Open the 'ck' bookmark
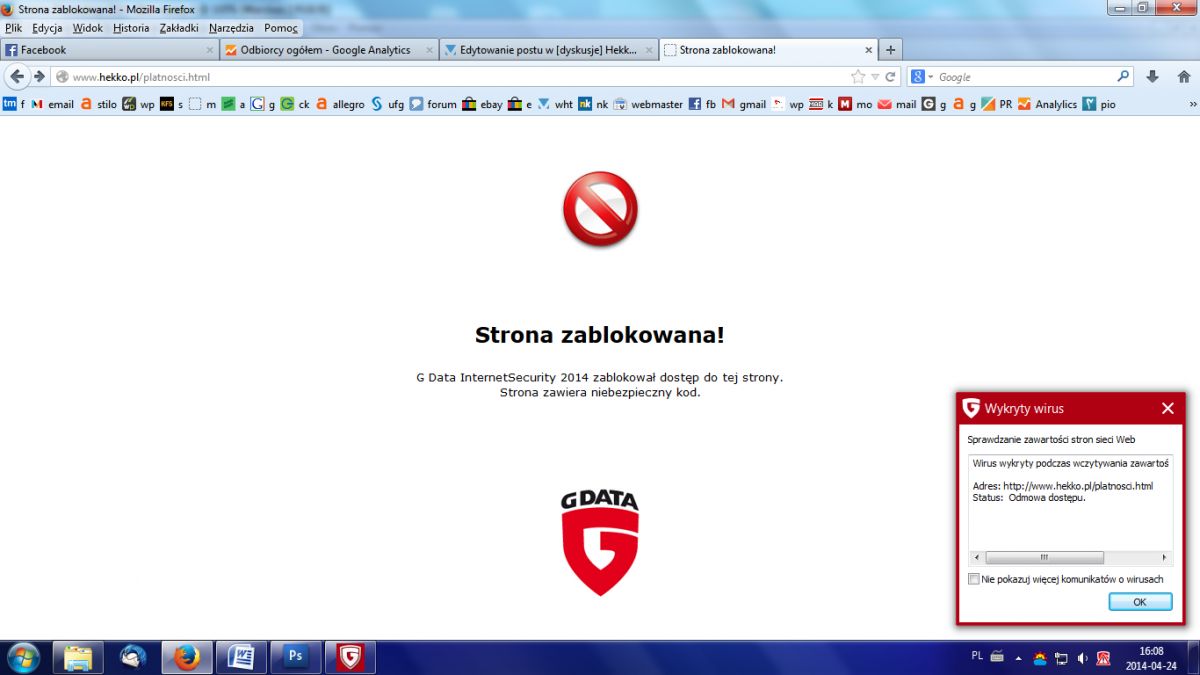This screenshot has width=1200, height=675. (x=295, y=104)
